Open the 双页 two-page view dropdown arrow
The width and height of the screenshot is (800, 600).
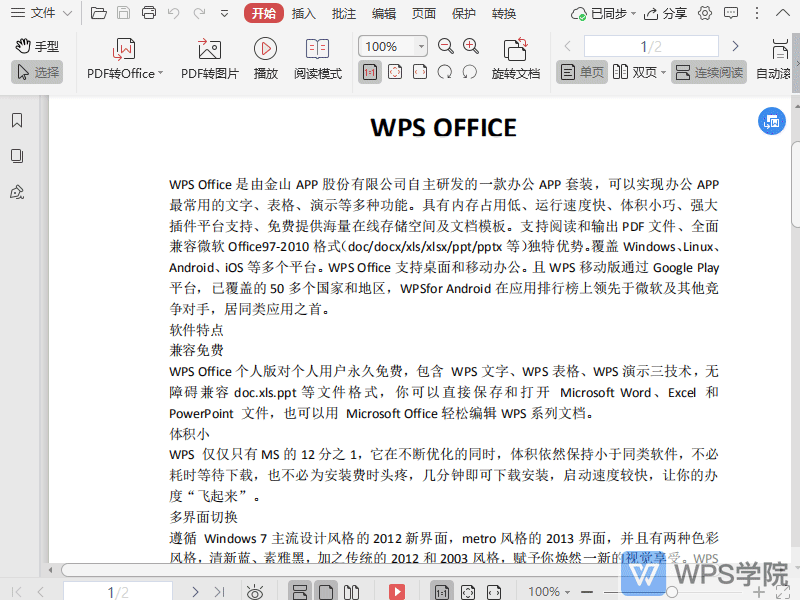[x=662, y=72]
